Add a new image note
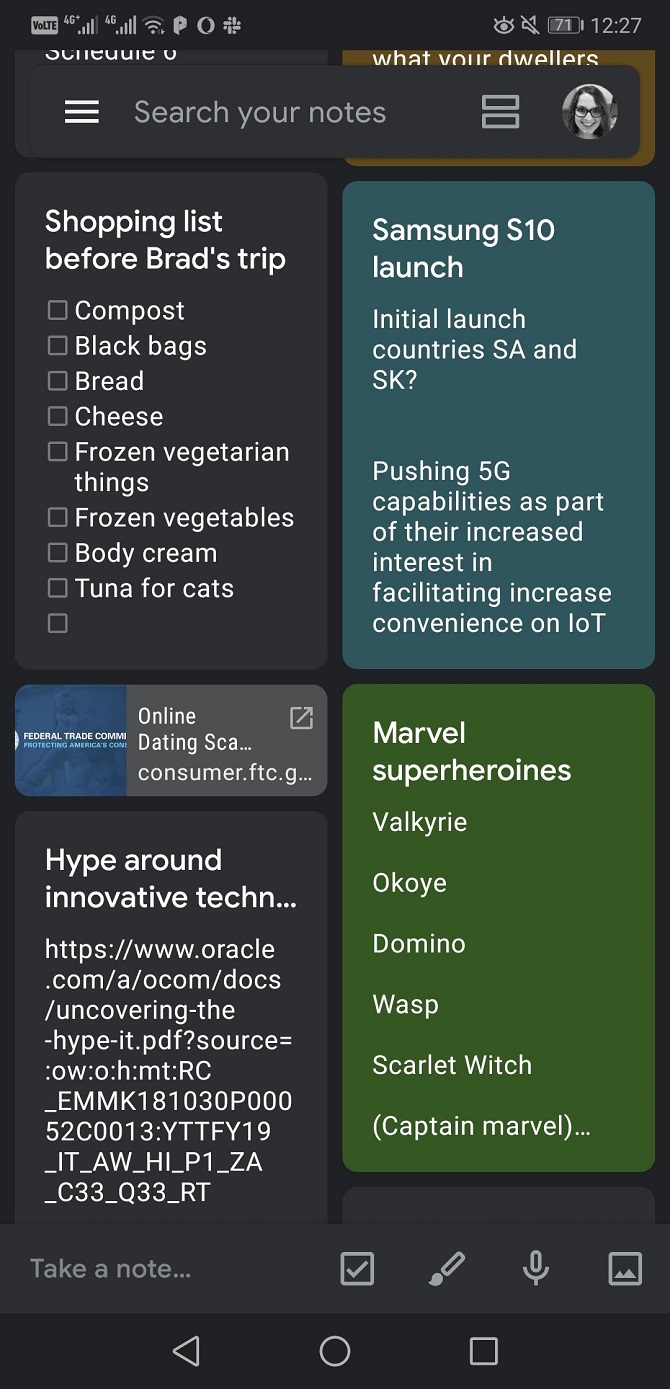670x1389 pixels. [625, 1269]
